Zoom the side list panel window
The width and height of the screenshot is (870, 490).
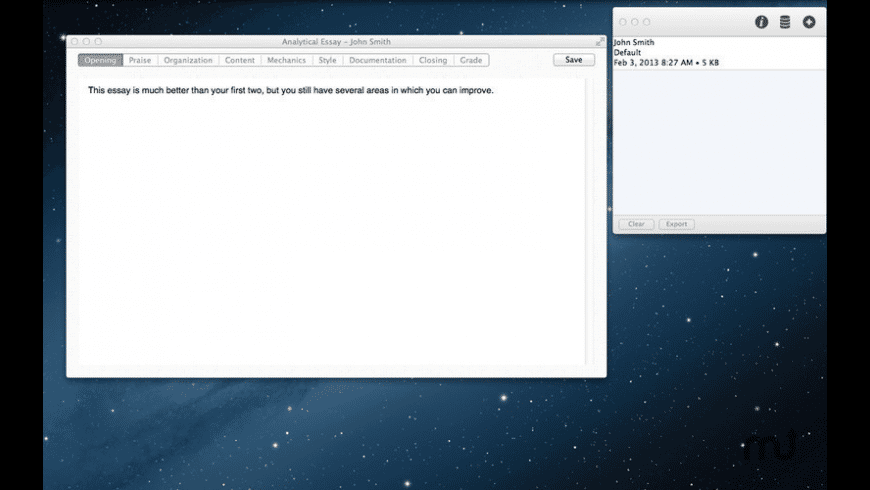click(x=646, y=22)
